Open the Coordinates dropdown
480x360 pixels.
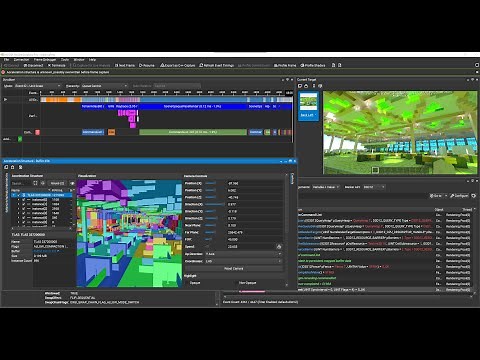243,261
